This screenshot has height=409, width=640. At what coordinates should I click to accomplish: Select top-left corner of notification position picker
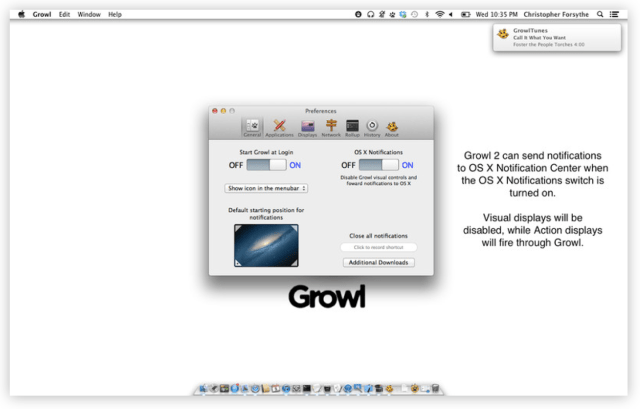click(238, 228)
